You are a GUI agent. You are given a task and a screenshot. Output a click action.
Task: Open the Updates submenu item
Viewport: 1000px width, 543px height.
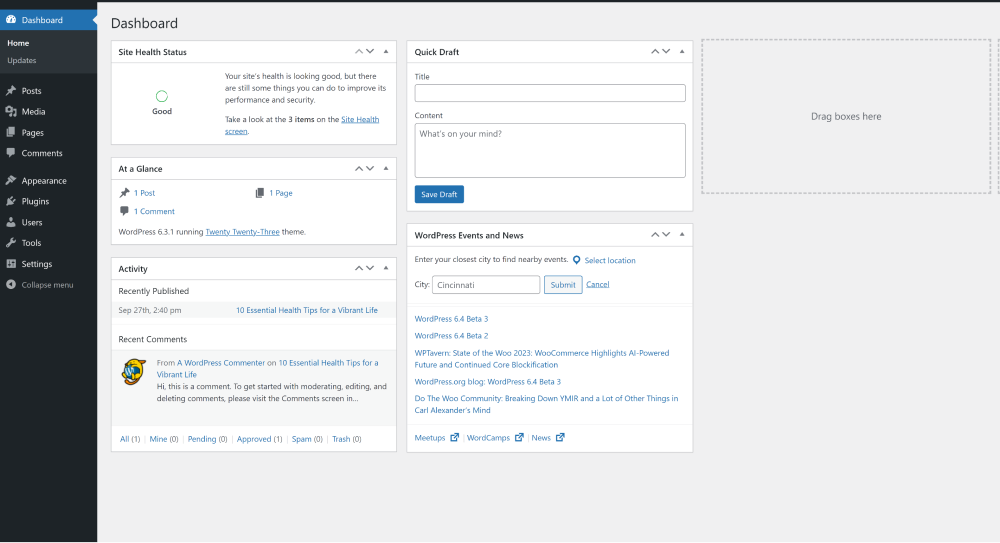(x=22, y=61)
